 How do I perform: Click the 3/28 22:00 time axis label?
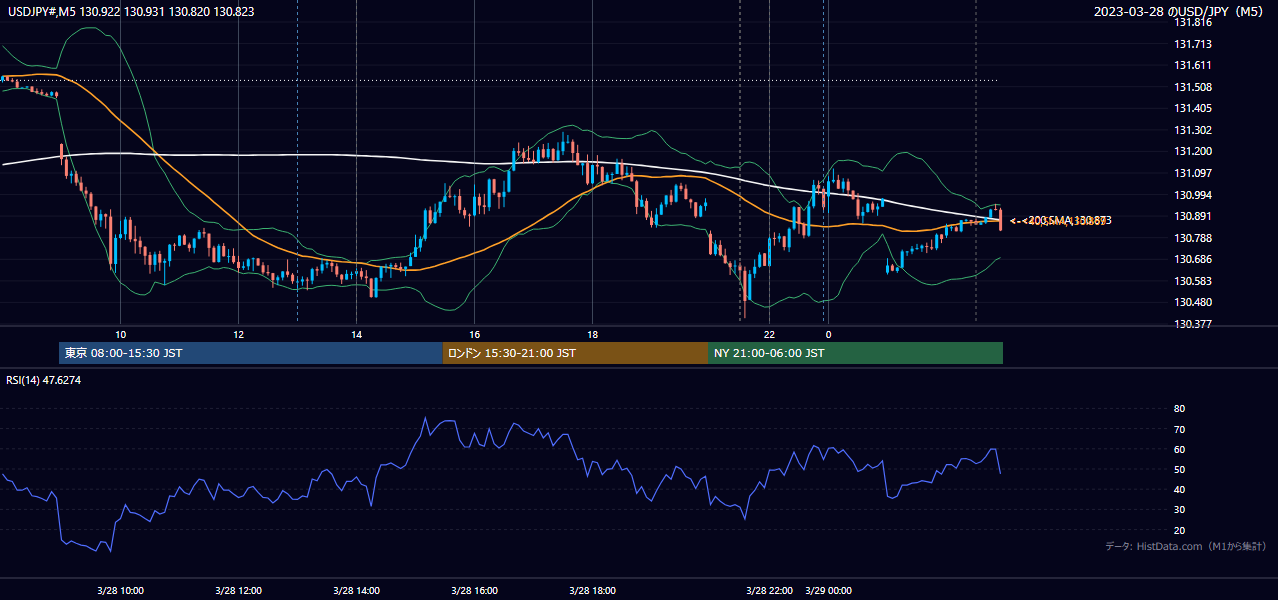(770, 590)
